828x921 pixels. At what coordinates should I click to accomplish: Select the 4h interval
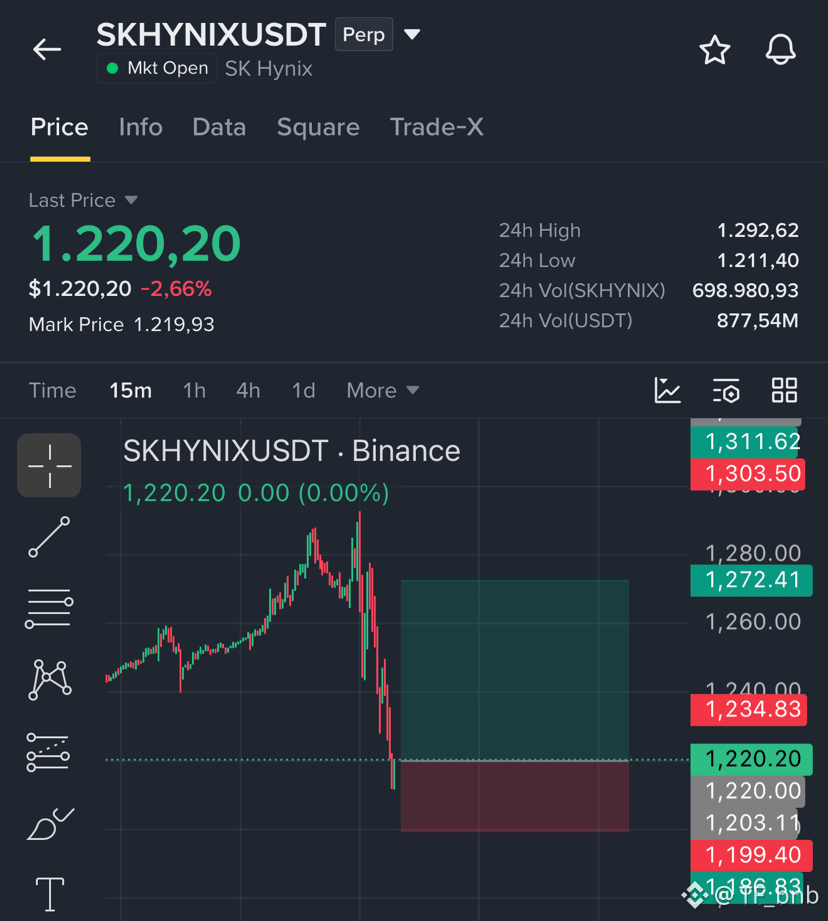[x=248, y=391]
